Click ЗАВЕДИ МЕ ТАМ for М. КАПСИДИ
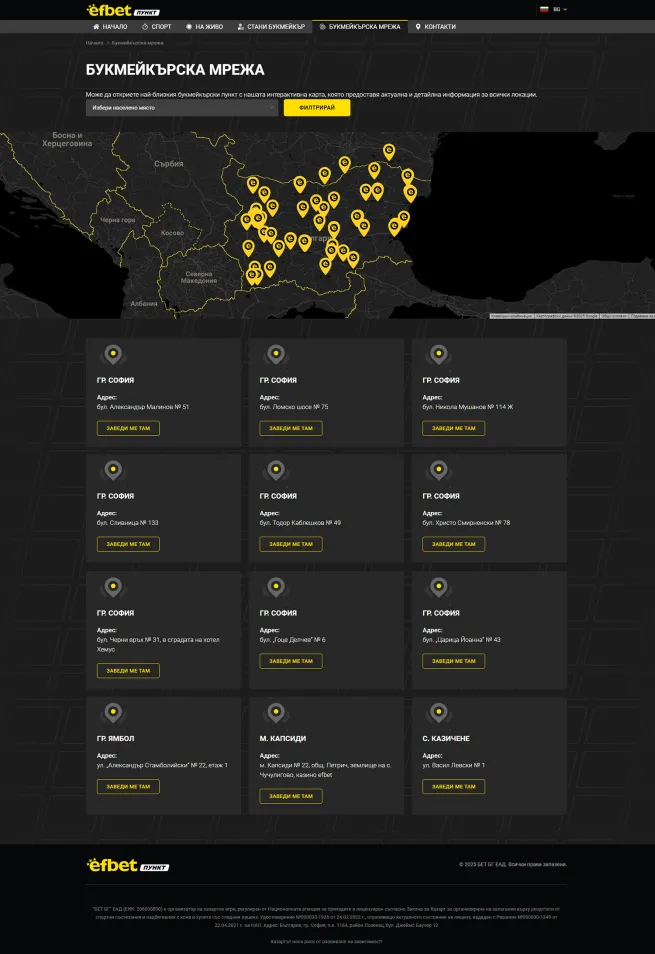 pyautogui.click(x=291, y=796)
